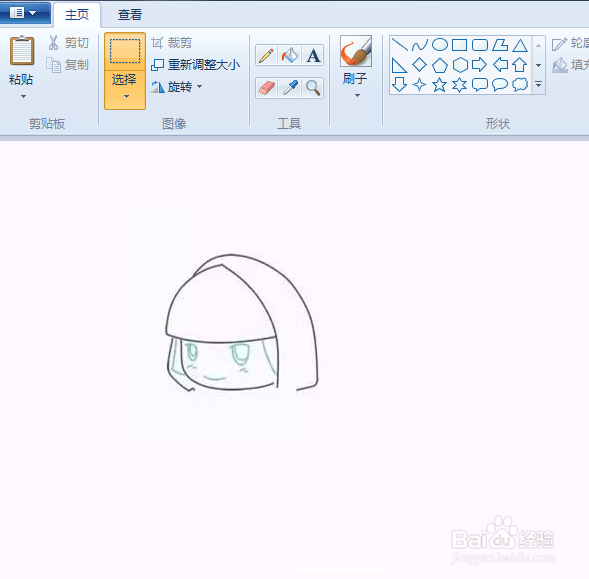Switch to the 查看 tab
Viewport: 589px width, 579px height.
point(130,15)
